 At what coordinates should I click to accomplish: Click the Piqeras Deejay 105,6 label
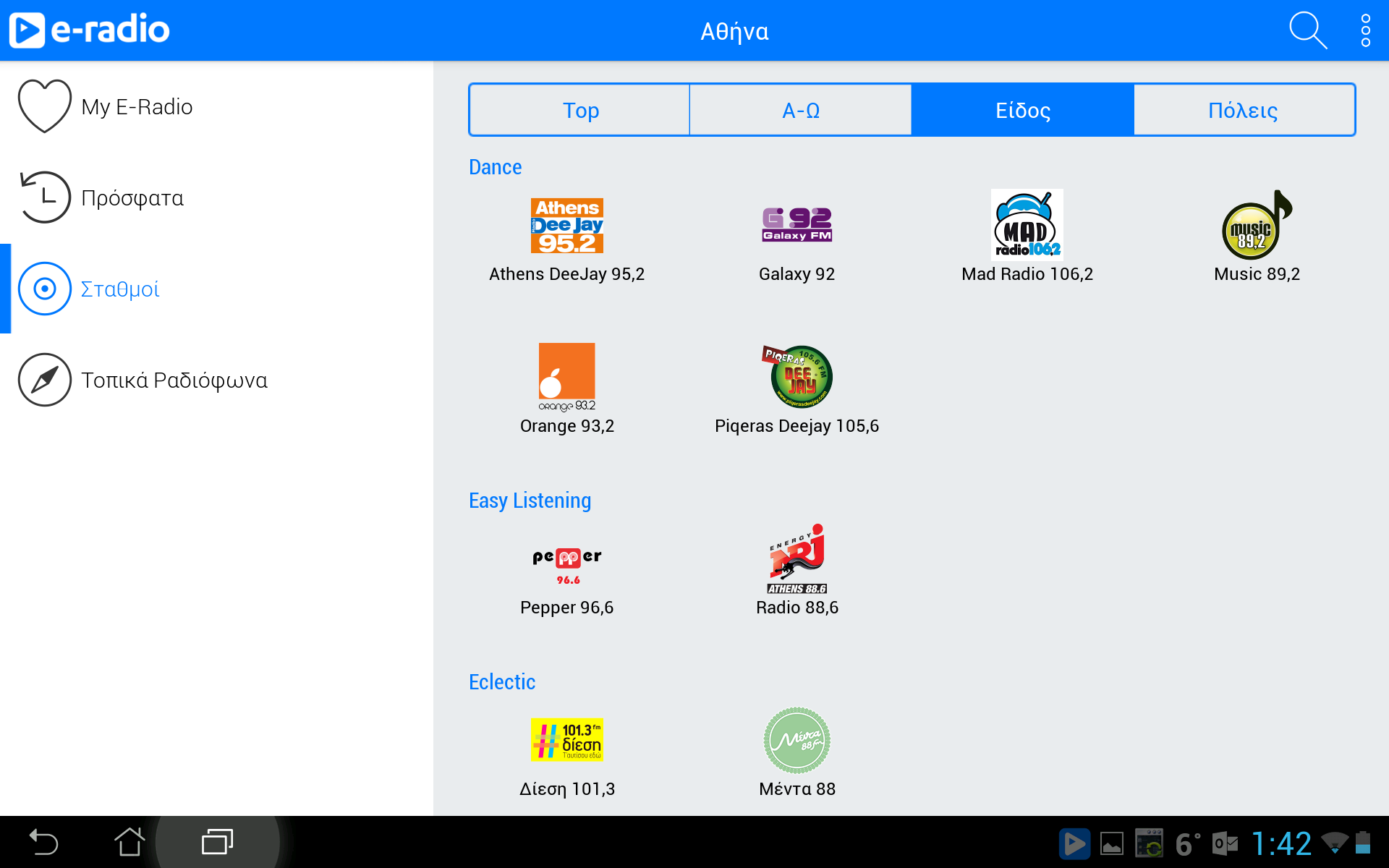click(x=797, y=426)
